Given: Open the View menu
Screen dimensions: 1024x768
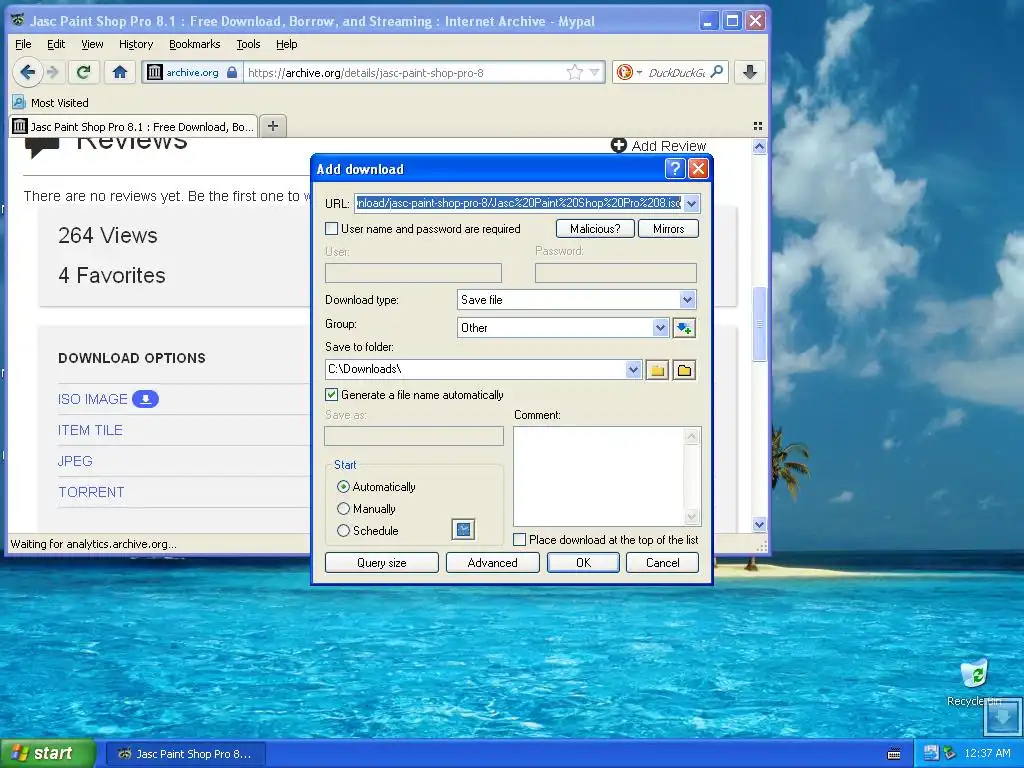Looking at the screenshot, I should point(92,44).
